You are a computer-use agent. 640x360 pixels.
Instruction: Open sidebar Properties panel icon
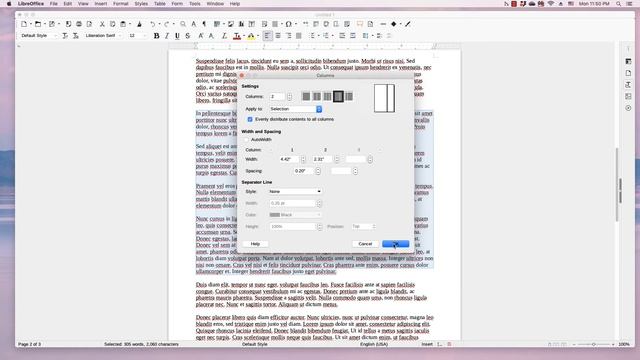pyautogui.click(x=628, y=61)
